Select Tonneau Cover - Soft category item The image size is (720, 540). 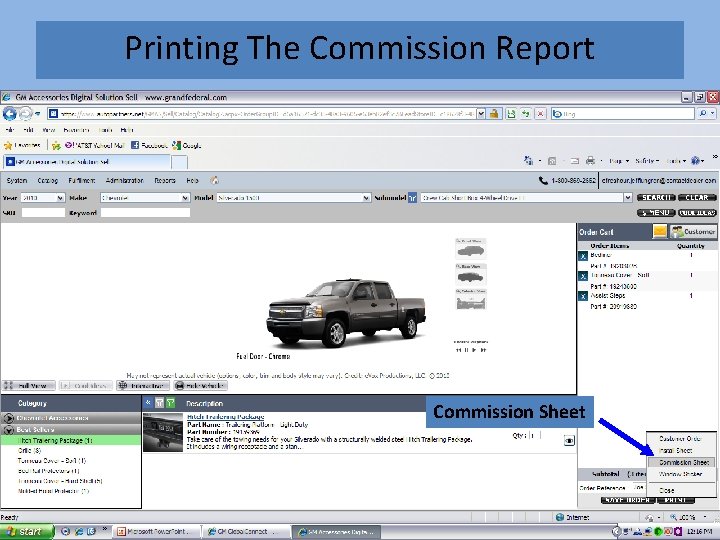(52, 461)
